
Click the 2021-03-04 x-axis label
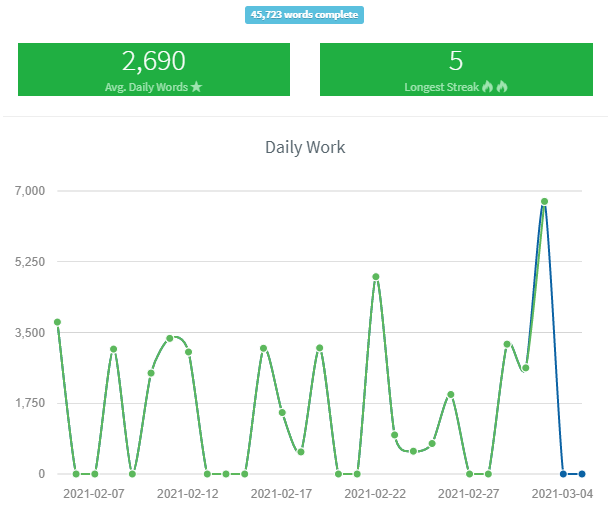pos(562,494)
